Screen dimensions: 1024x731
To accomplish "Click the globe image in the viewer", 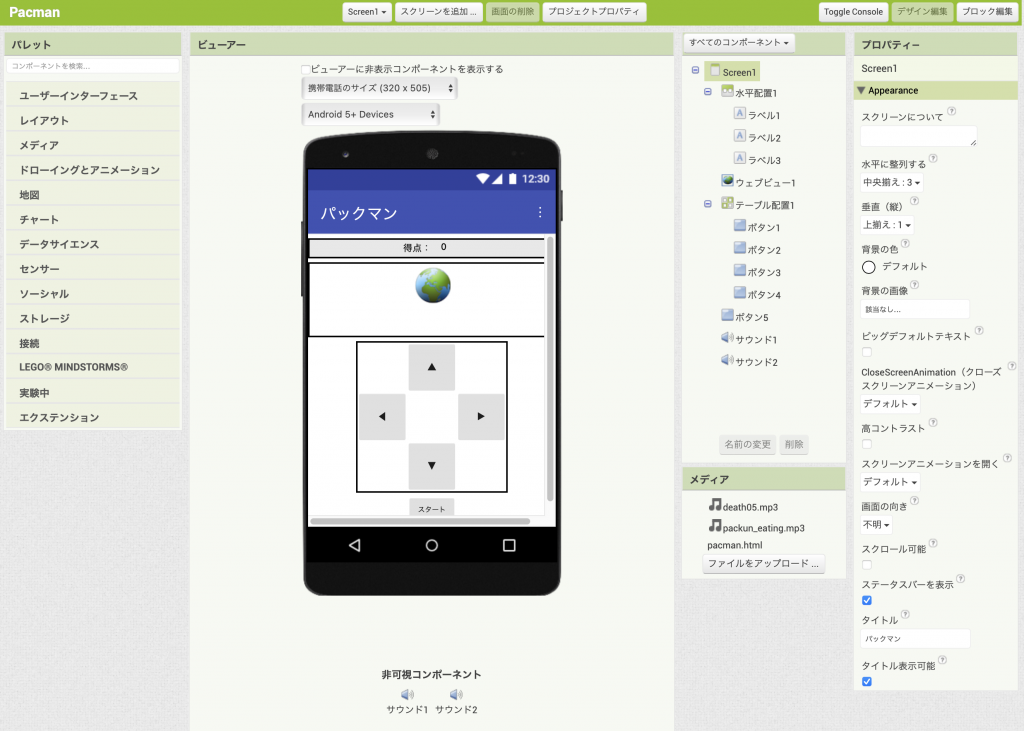I will click(x=433, y=286).
